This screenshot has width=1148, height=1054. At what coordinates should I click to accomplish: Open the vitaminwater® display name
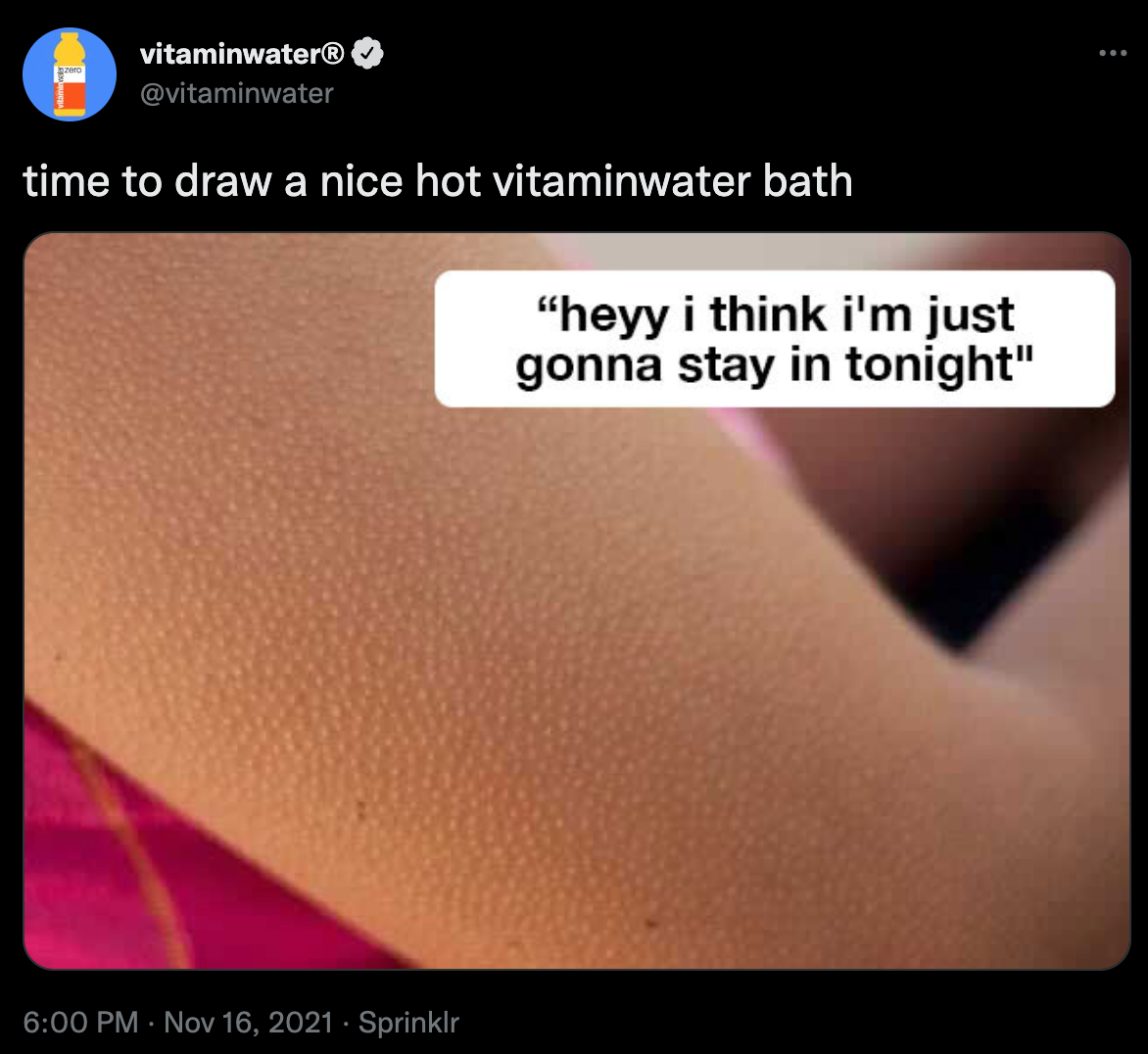click(x=242, y=54)
